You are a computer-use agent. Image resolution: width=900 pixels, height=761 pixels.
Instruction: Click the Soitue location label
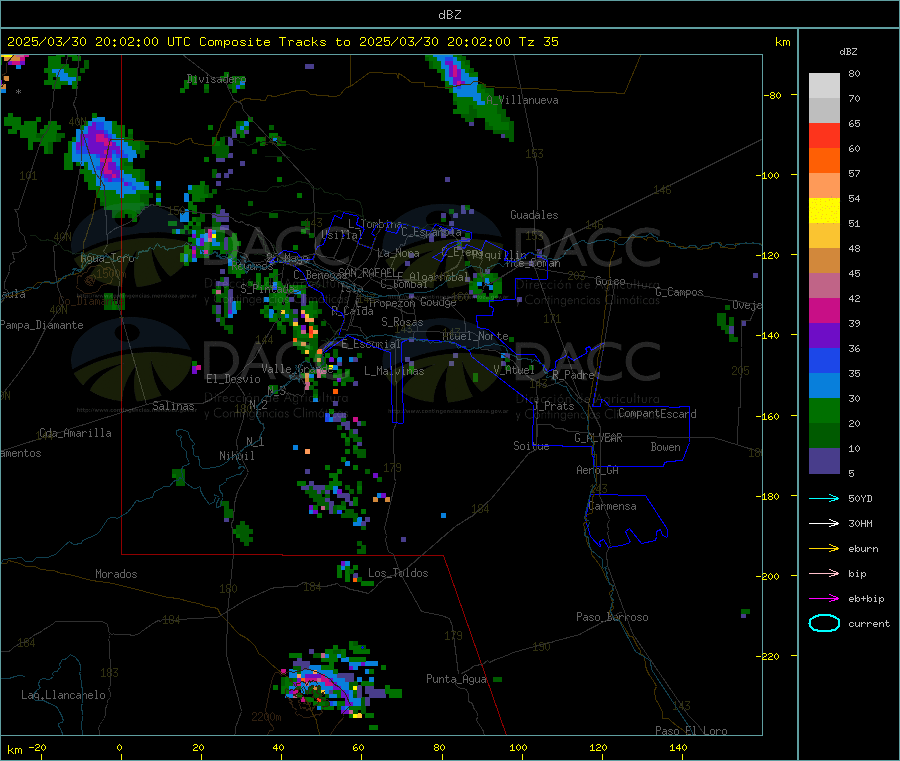pyautogui.click(x=531, y=446)
